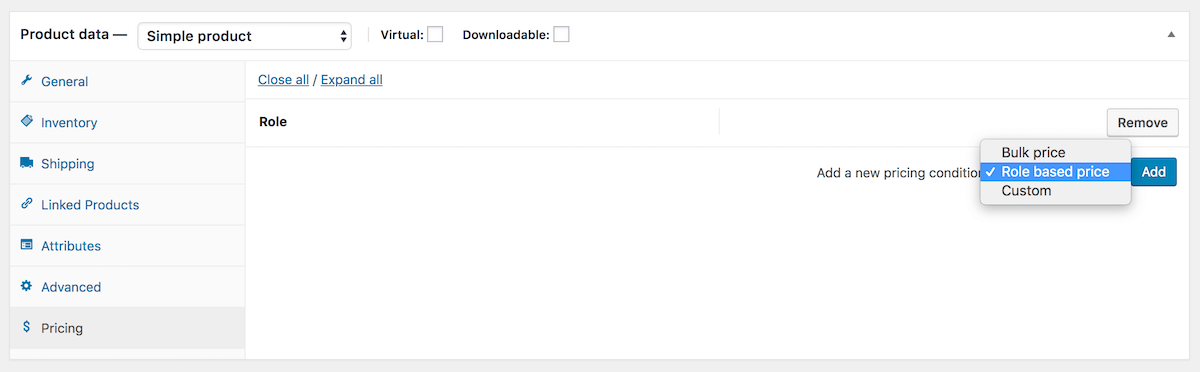Collapse the Product data panel triangle
Screen dimensions: 1200x372
click(x=1171, y=34)
